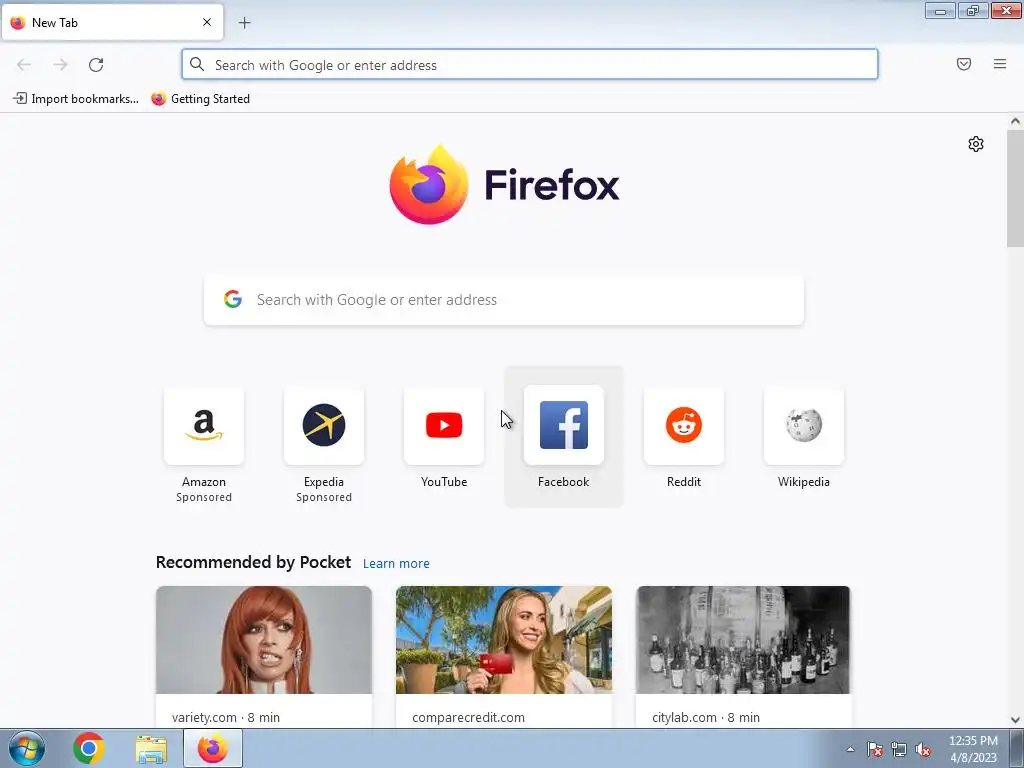Screen dimensions: 1024x768
Task: Click the variety.com · 8 min source text
Action: 226,717
